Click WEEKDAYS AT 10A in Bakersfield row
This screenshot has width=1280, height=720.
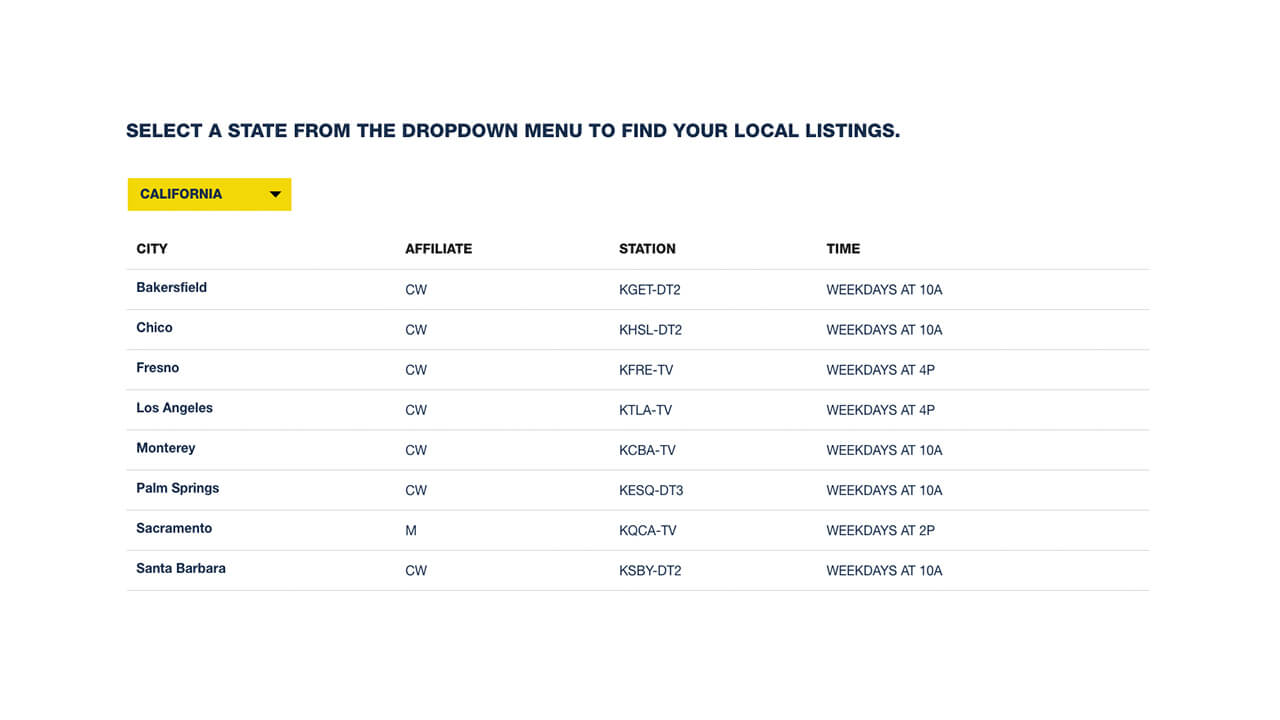pos(884,290)
